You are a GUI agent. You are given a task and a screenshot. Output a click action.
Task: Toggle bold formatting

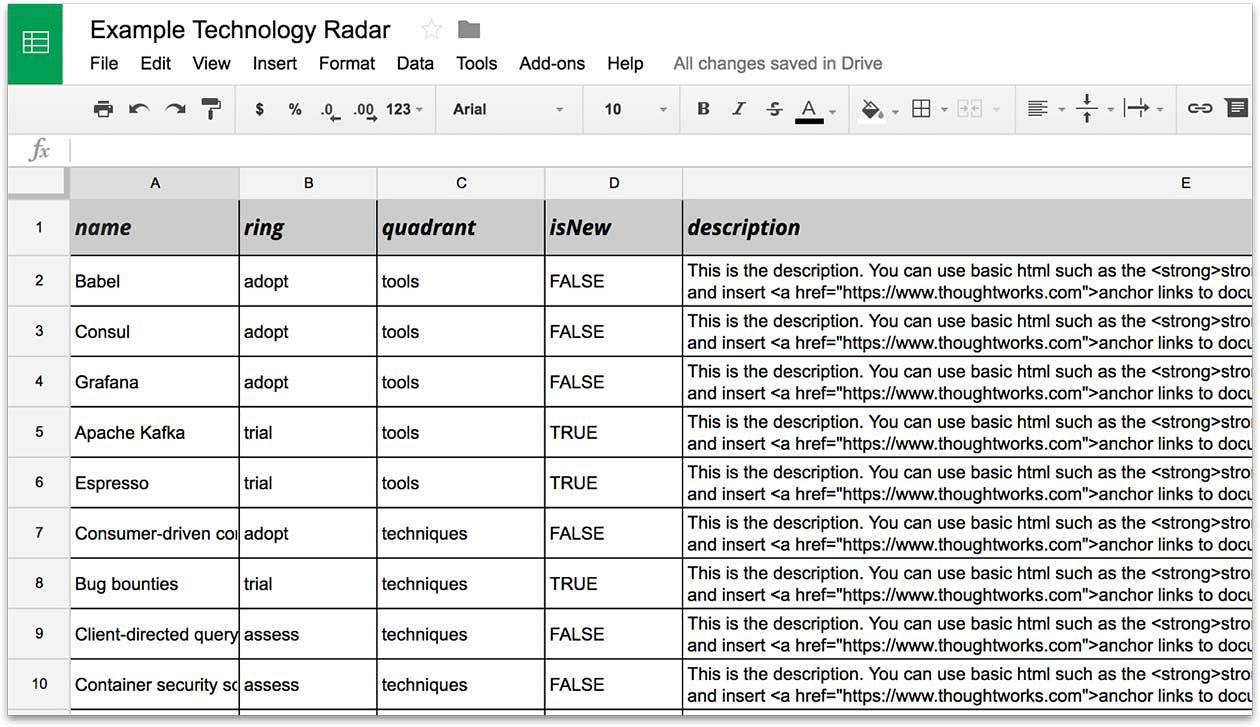[703, 109]
